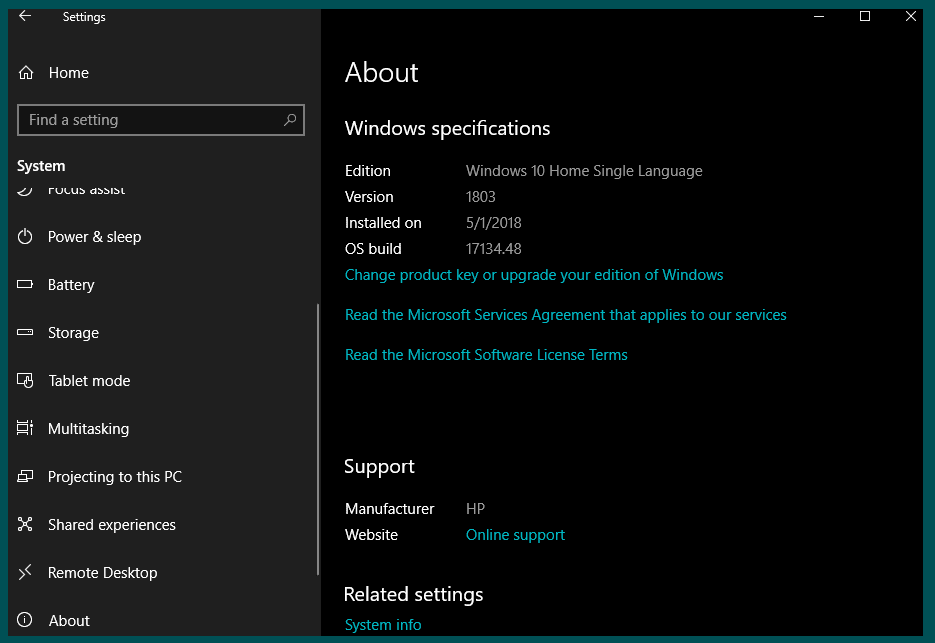Select the Focus assist item
This screenshot has height=643, width=935.
86,190
